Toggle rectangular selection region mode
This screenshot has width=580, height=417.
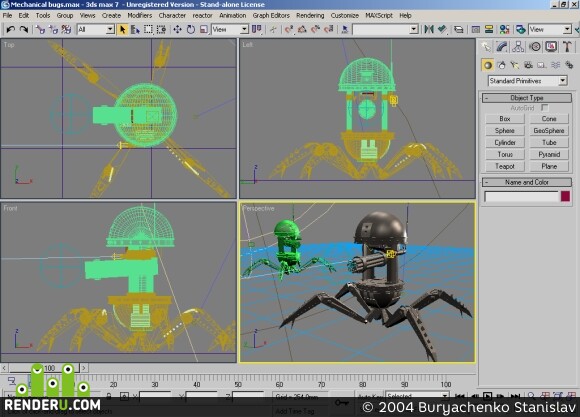[148, 29]
